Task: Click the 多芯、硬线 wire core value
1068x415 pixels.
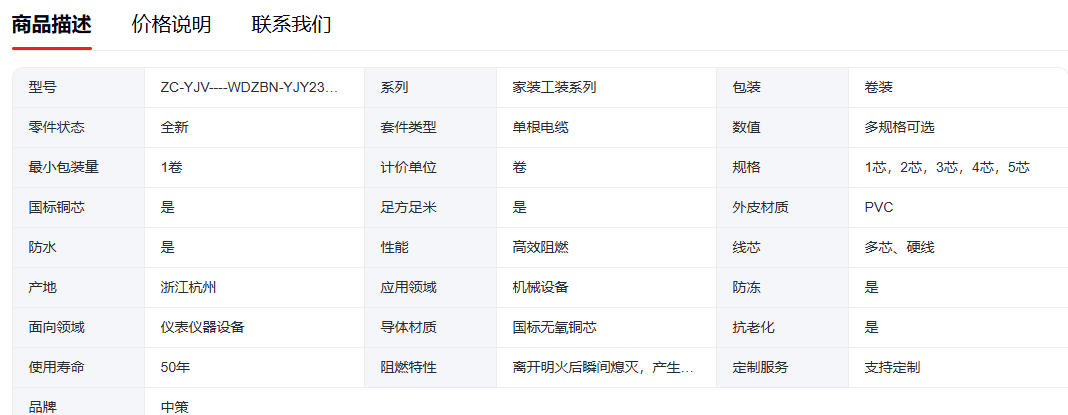Action: coord(900,247)
